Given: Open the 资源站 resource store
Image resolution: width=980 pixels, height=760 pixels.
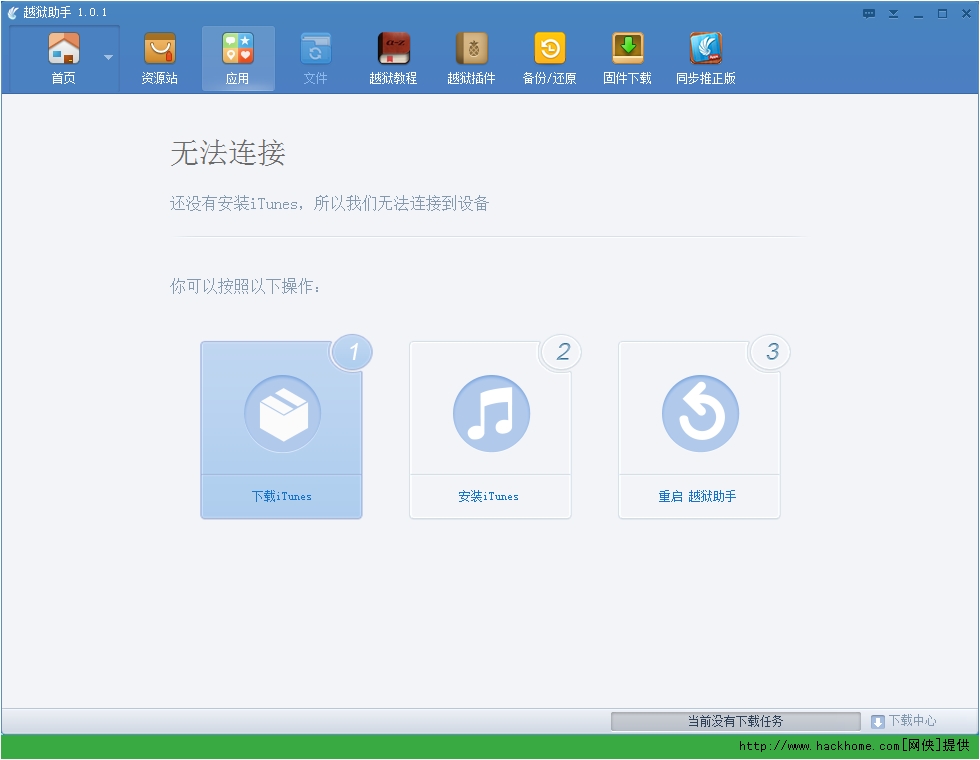Looking at the screenshot, I should (159, 59).
